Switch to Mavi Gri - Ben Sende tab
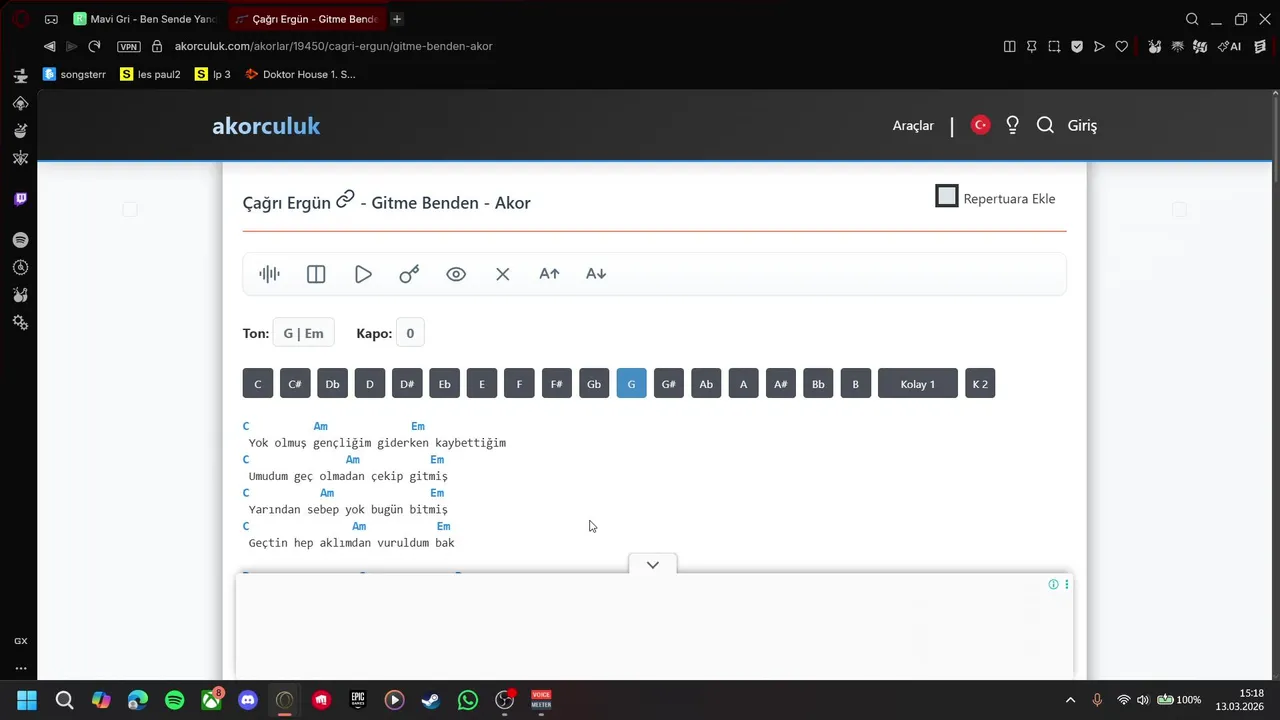Image resolution: width=1280 pixels, height=720 pixels. pyautogui.click(x=146, y=19)
